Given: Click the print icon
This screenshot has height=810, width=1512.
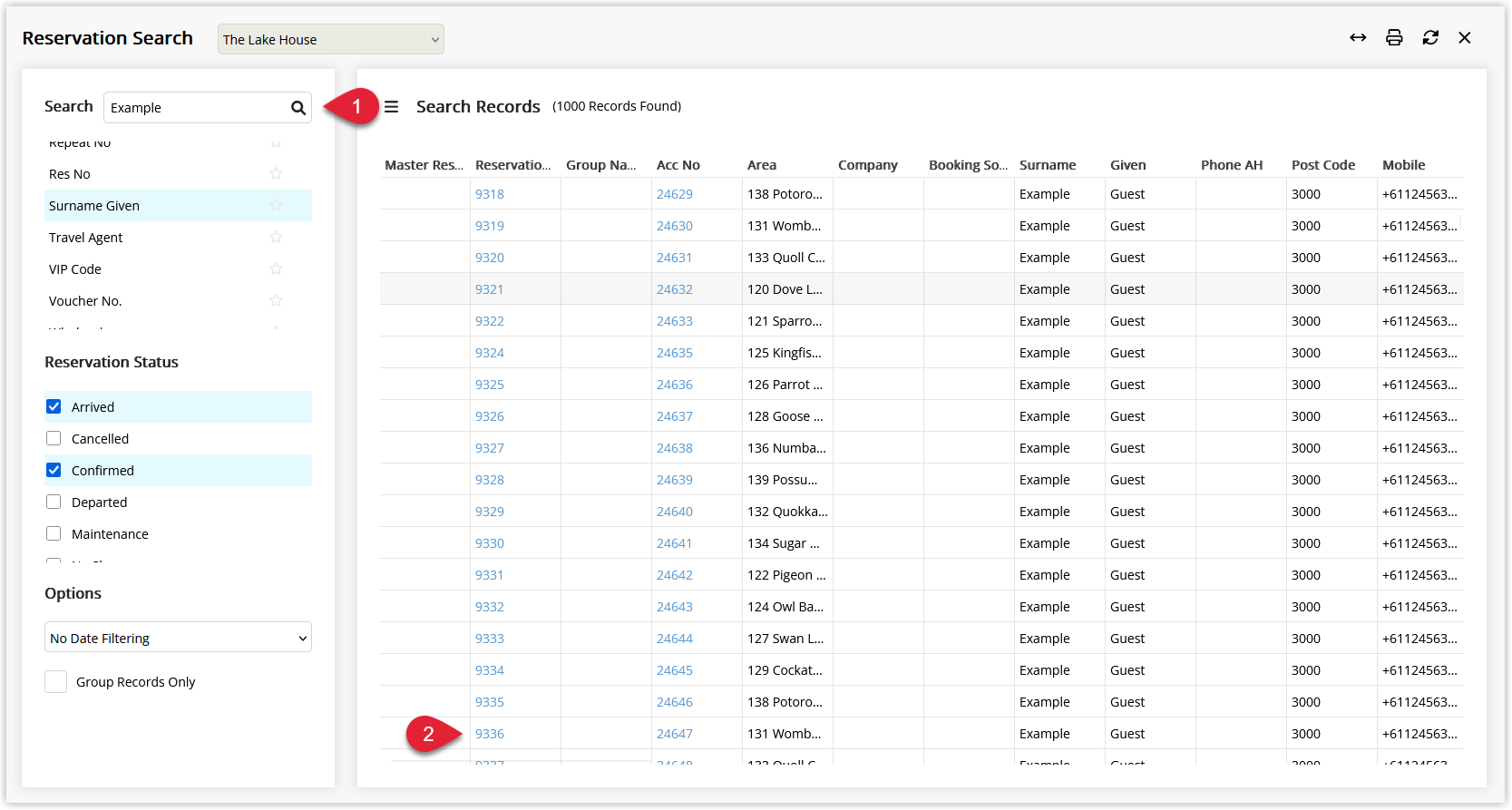Looking at the screenshot, I should 1394,37.
